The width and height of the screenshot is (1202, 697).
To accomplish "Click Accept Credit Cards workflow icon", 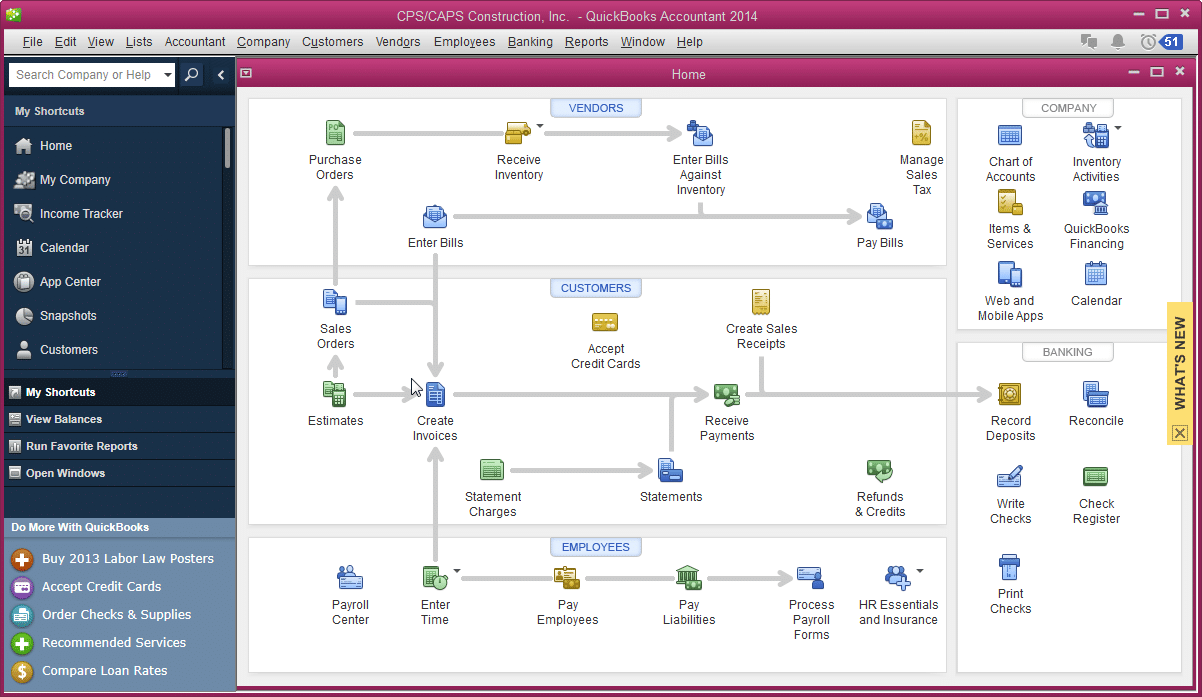I will (605, 322).
